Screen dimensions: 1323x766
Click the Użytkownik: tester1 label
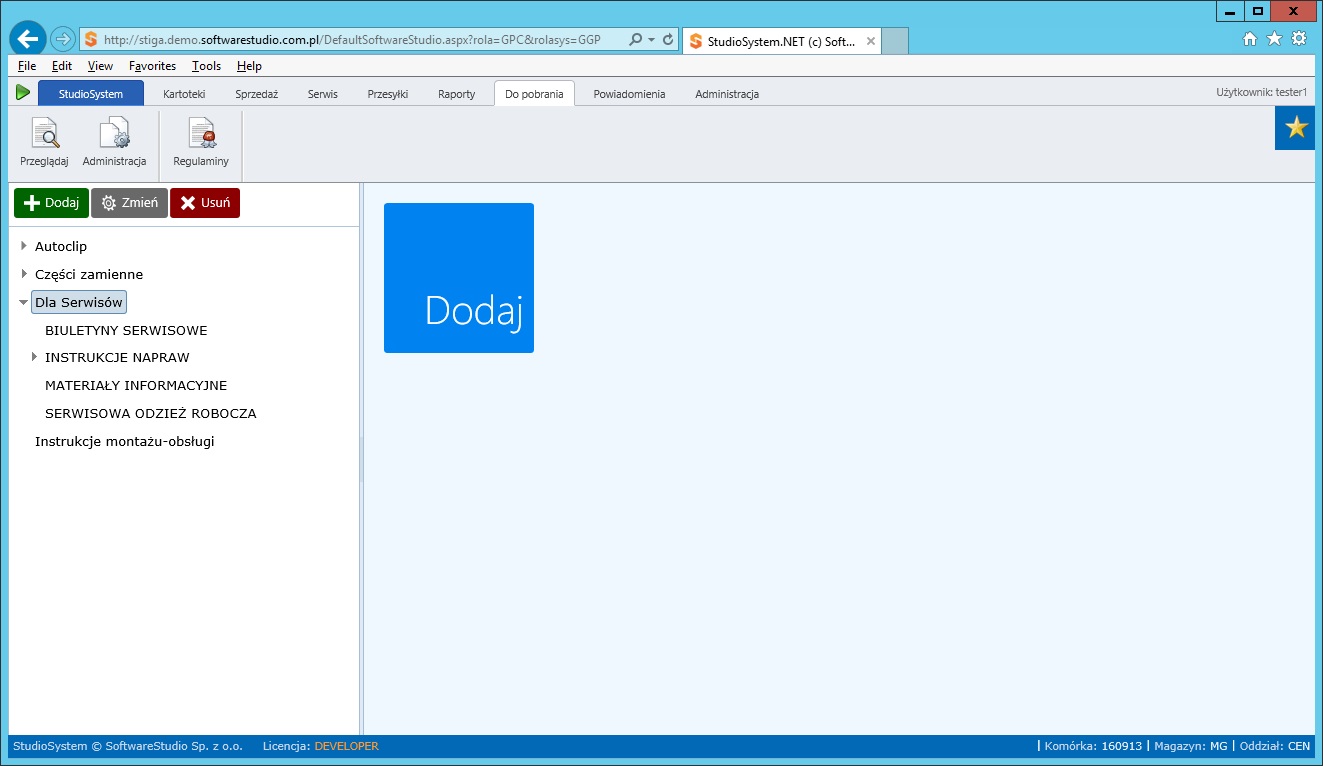tap(1261, 92)
